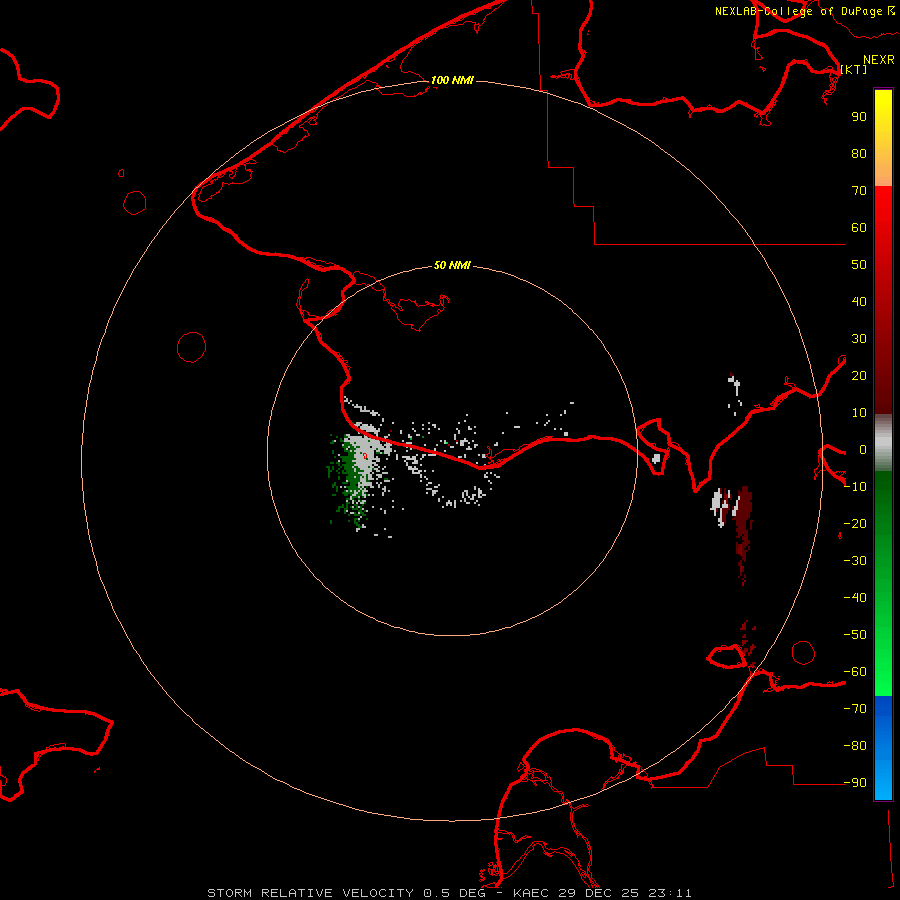The width and height of the screenshot is (900, 900).
Task: Click the 20 value on the velocity scale
Action: click(859, 375)
